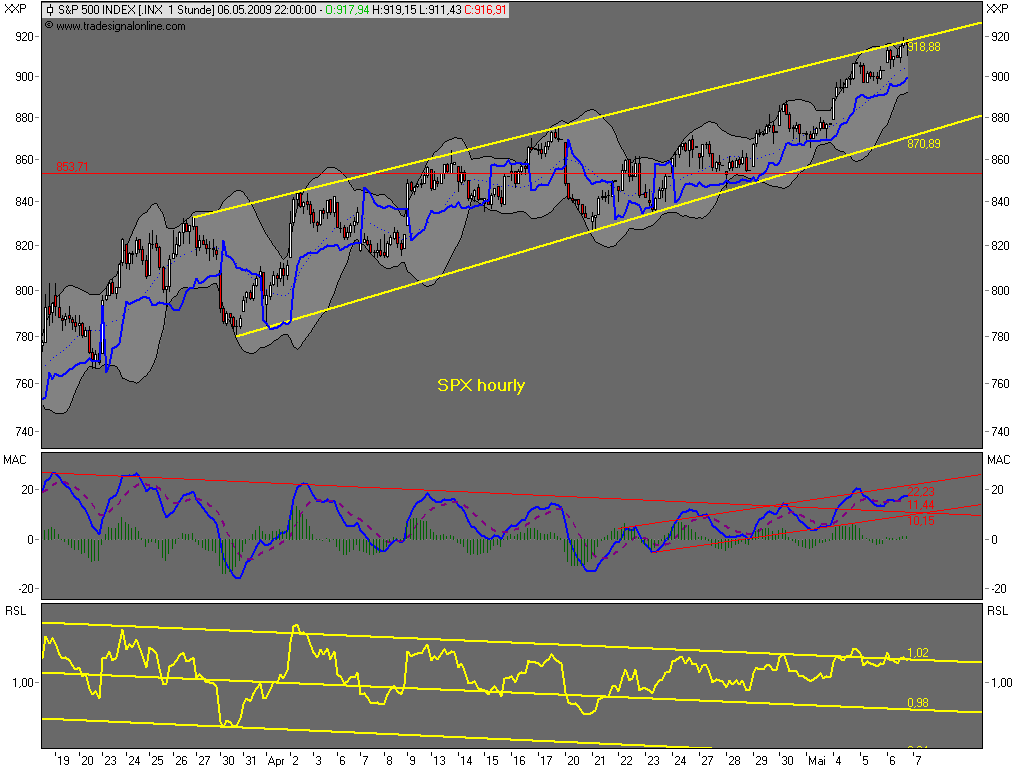The image size is (1024, 768).
Task: Click the candlestick icon before the chart title
Action: 50,10
